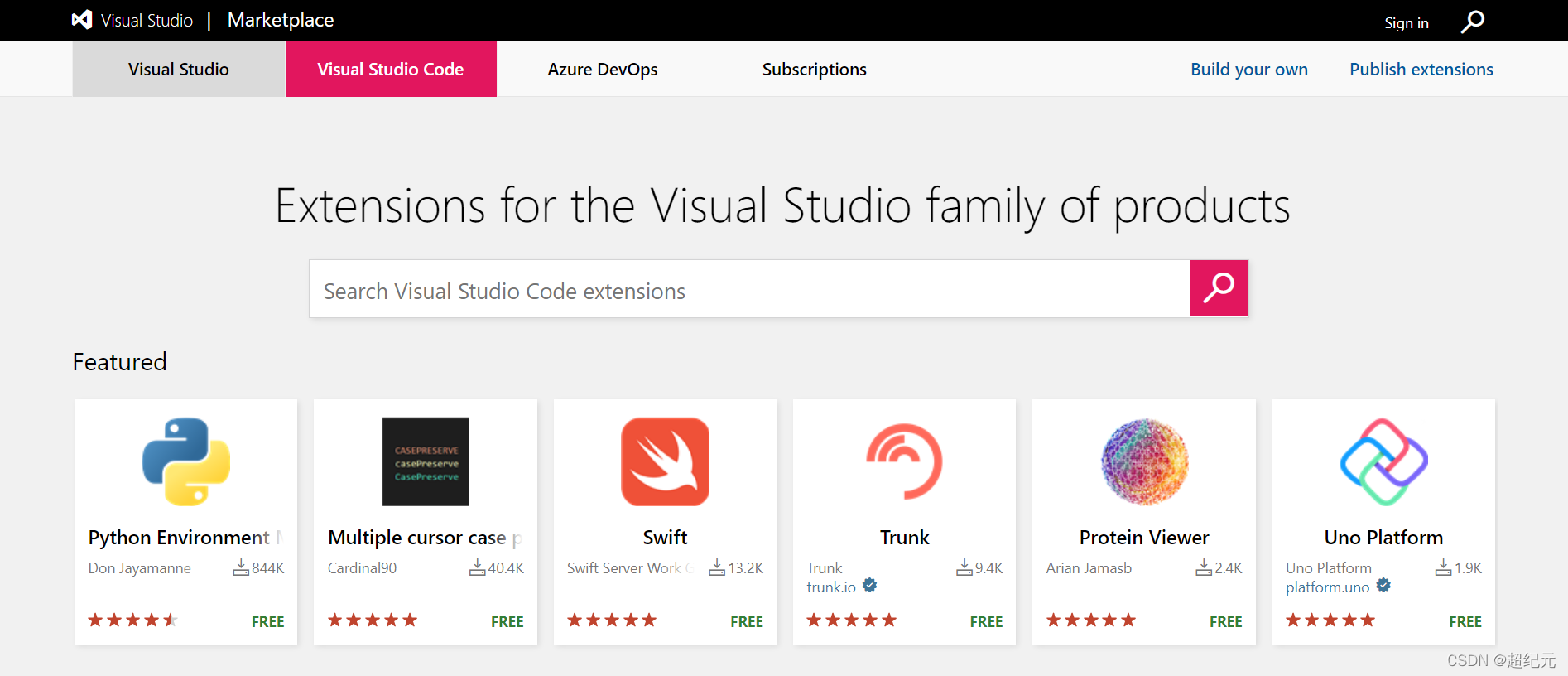Click download icon showing 1.9K installs

coord(1444,567)
